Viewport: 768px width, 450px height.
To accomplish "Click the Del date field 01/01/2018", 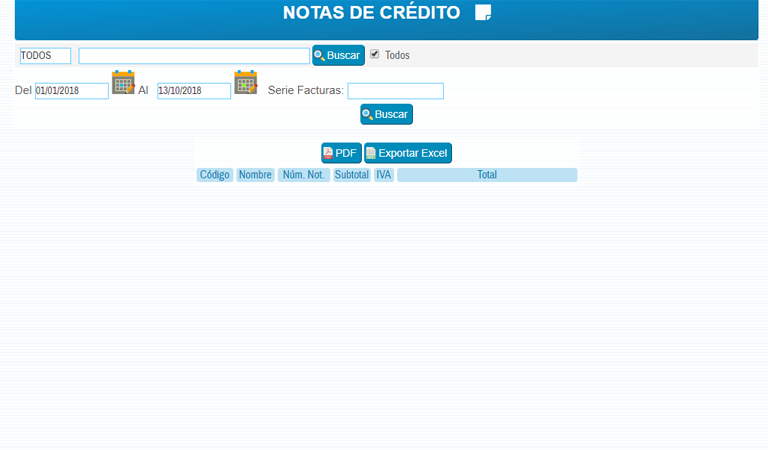I will (x=72, y=91).
